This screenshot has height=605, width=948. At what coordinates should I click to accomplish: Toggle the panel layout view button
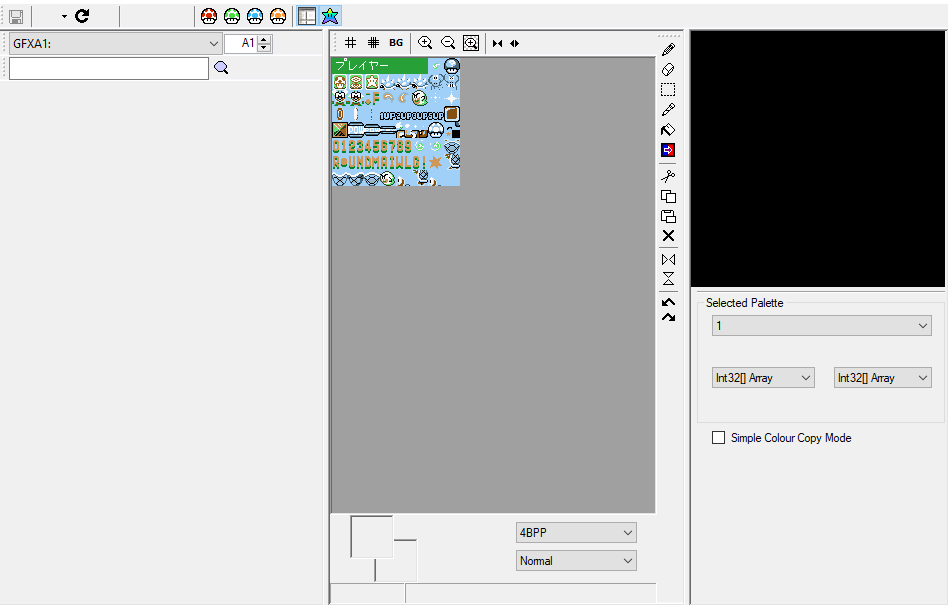click(x=307, y=16)
